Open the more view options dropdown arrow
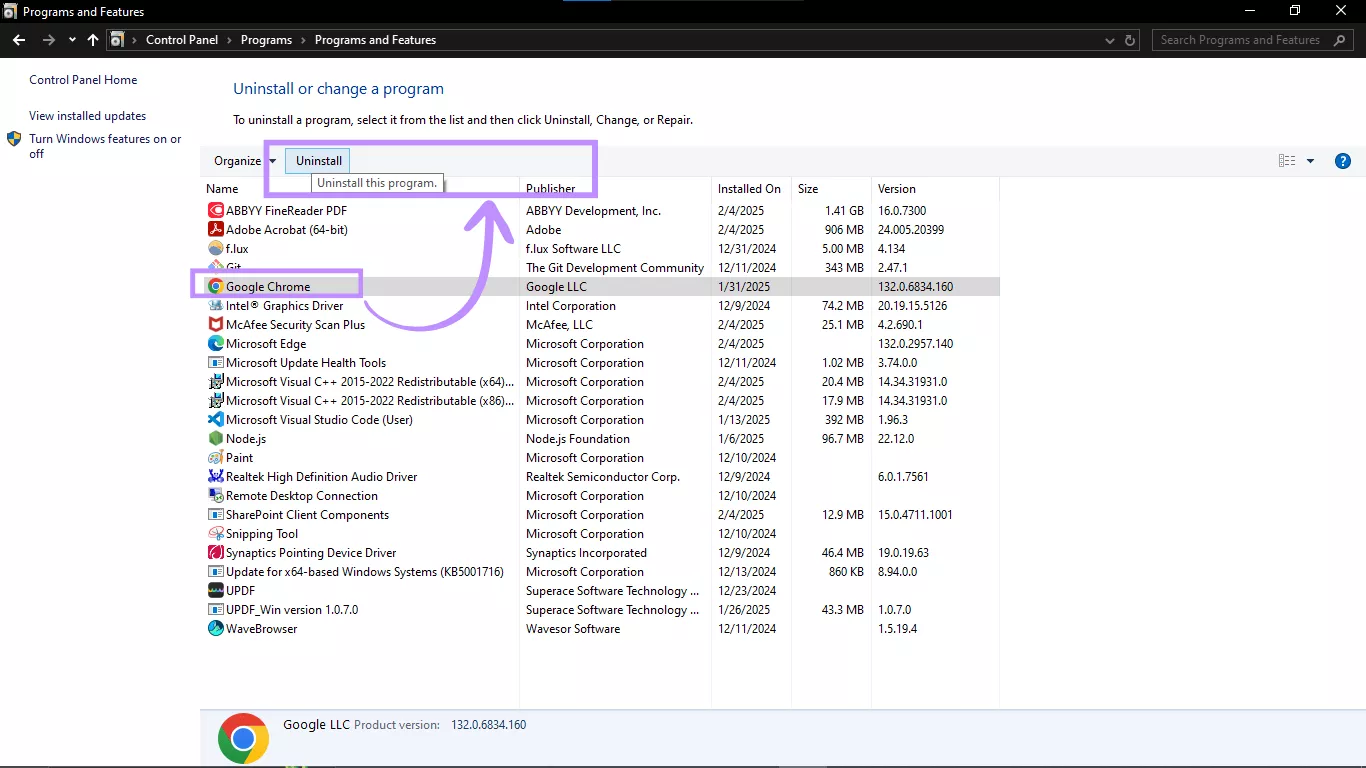 click(x=1310, y=161)
